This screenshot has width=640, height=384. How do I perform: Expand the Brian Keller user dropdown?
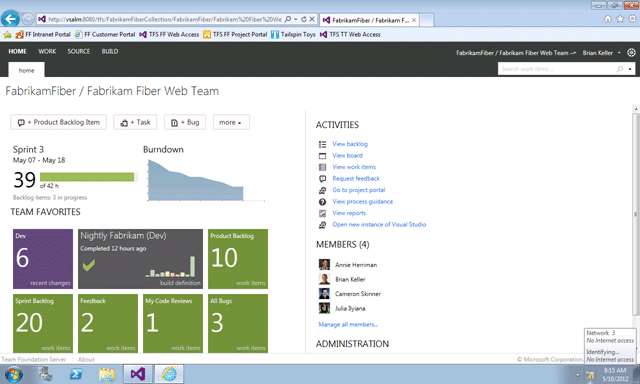tap(602, 53)
